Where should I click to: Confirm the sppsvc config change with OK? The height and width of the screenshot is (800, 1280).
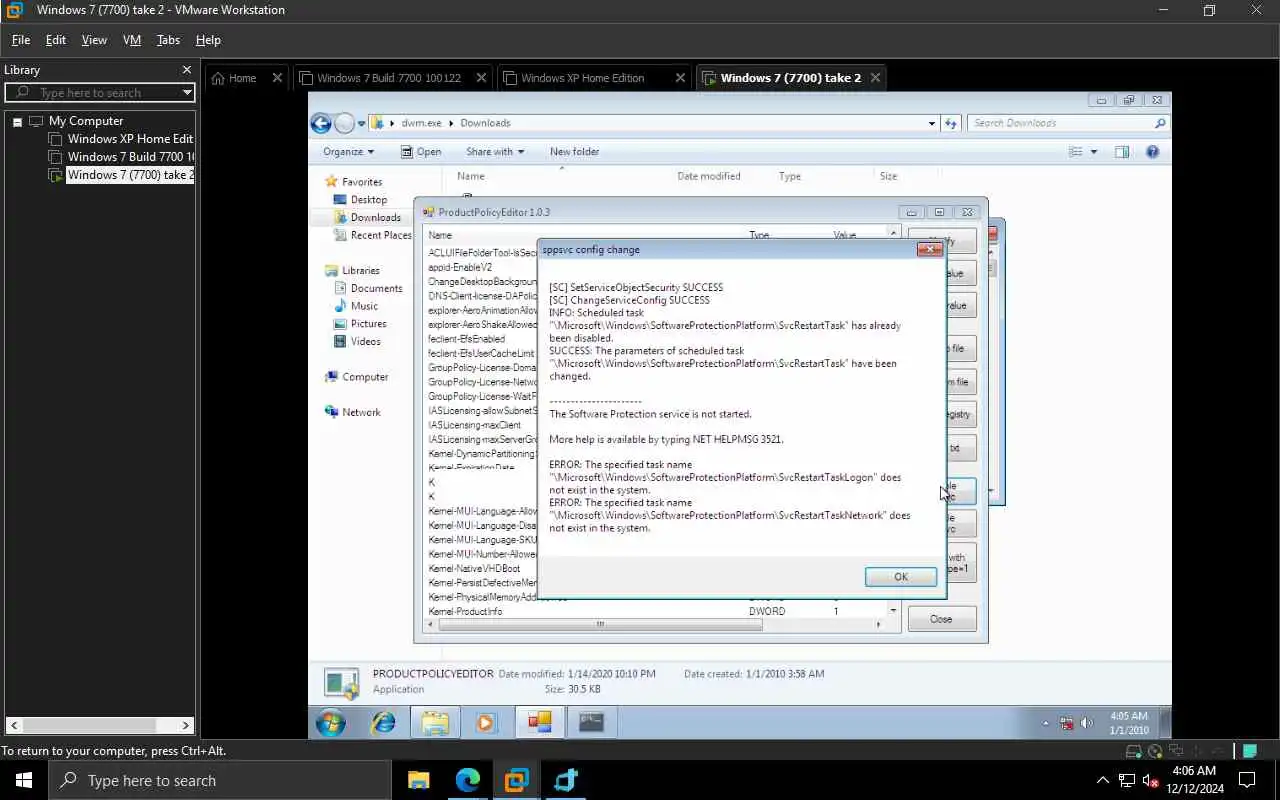(x=900, y=577)
